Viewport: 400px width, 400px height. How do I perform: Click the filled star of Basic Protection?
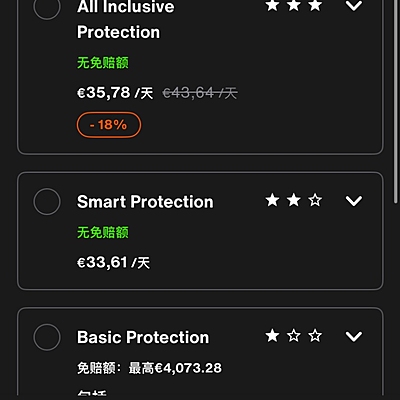coord(273,335)
